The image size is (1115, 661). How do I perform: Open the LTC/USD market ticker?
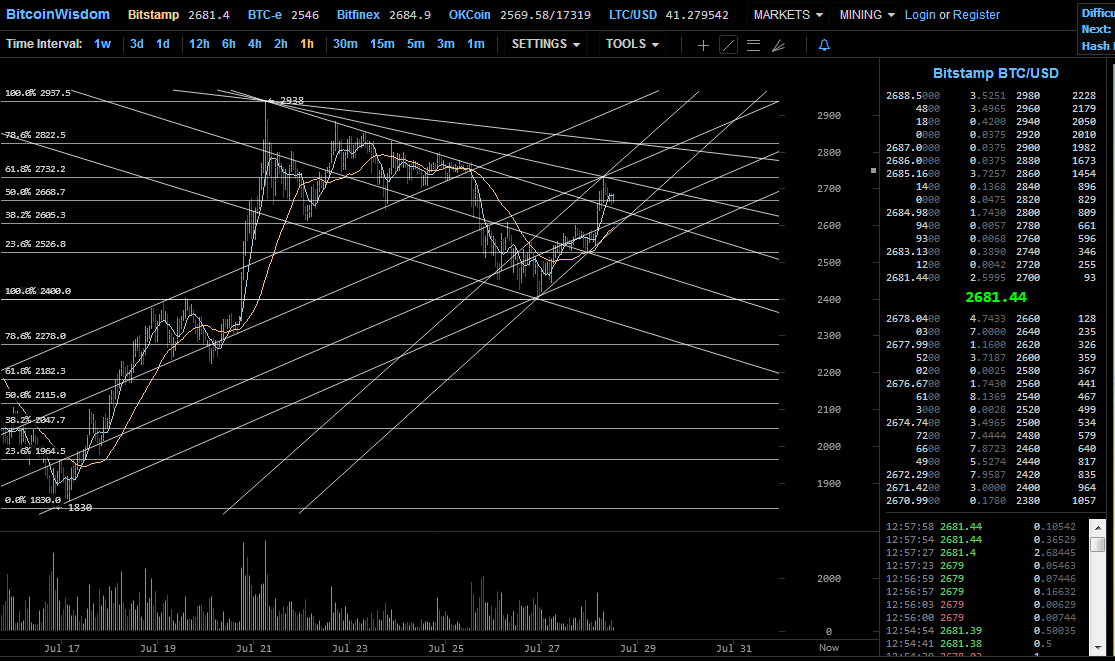(668, 15)
